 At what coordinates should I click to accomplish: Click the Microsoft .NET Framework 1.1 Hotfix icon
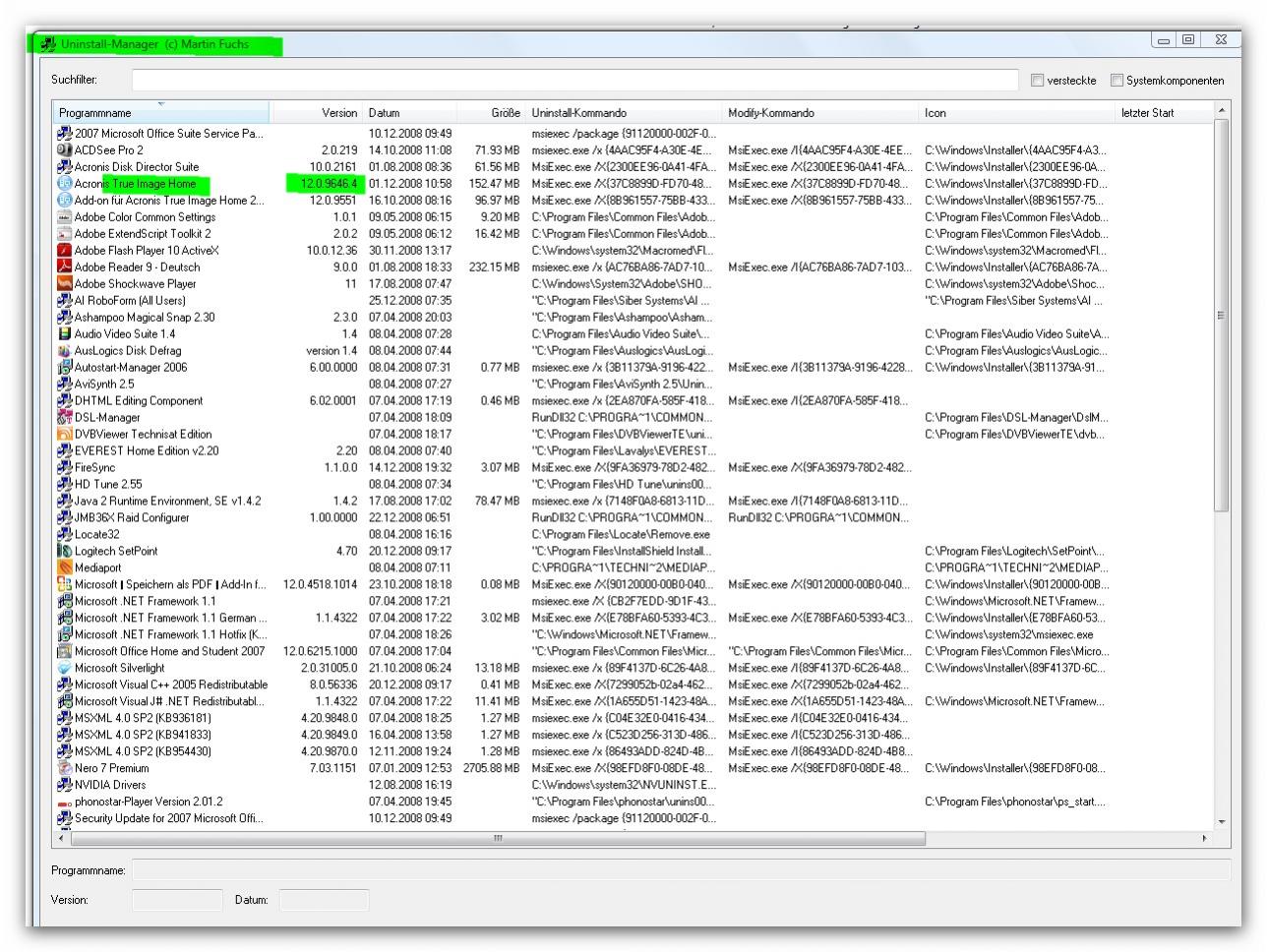pos(65,635)
